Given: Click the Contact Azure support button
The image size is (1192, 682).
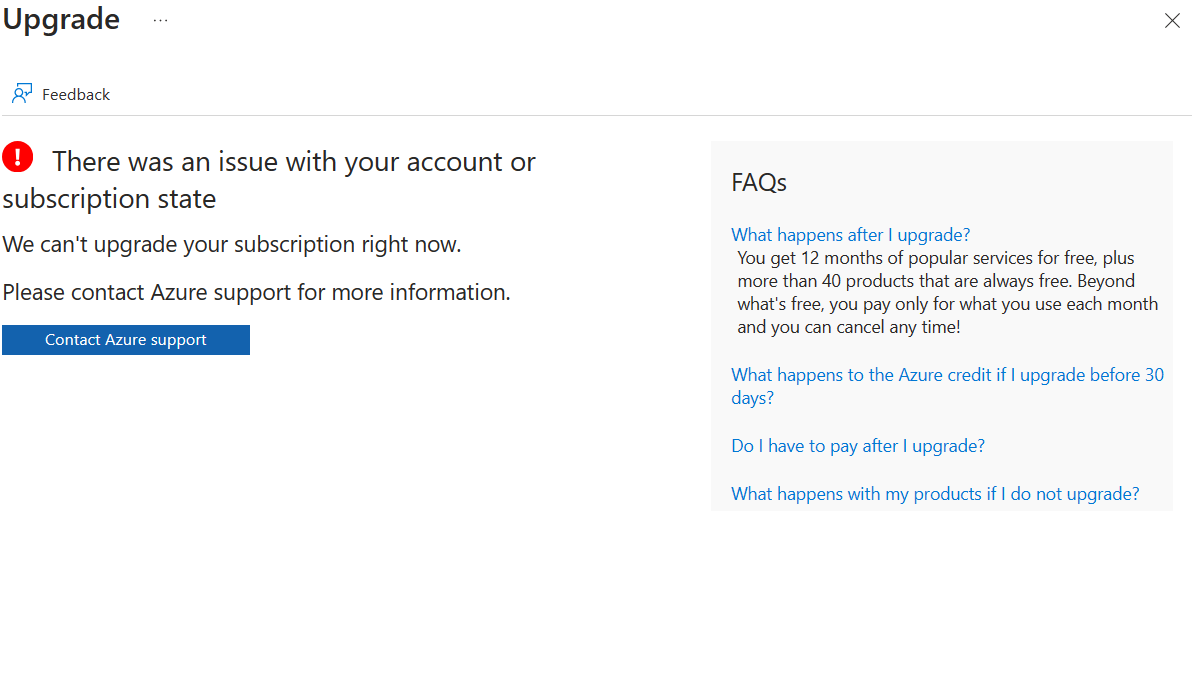Looking at the screenshot, I should pyautogui.click(x=125, y=340).
